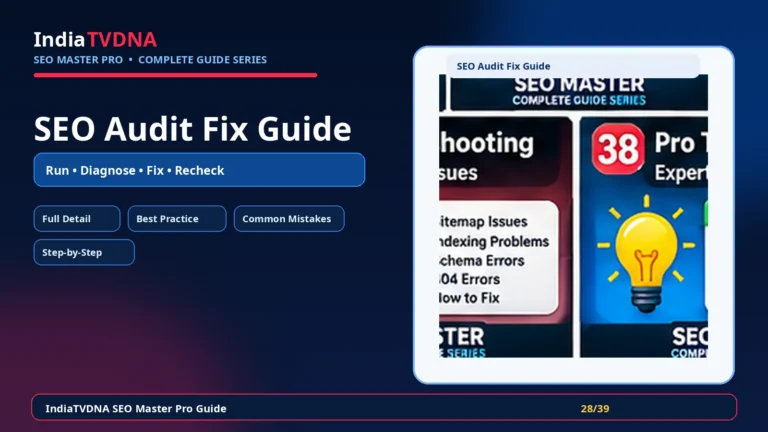768x432 pixels.
Task: Select the Full Detail pill
Action: 77,218
